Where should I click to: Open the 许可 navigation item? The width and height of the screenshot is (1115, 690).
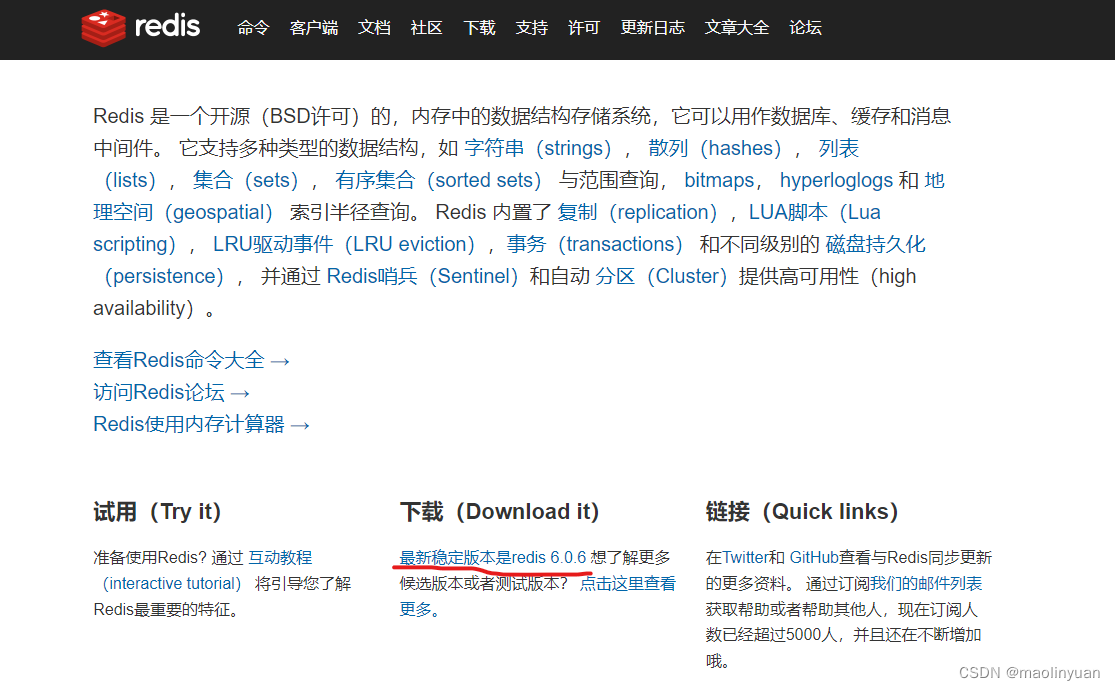tap(584, 28)
